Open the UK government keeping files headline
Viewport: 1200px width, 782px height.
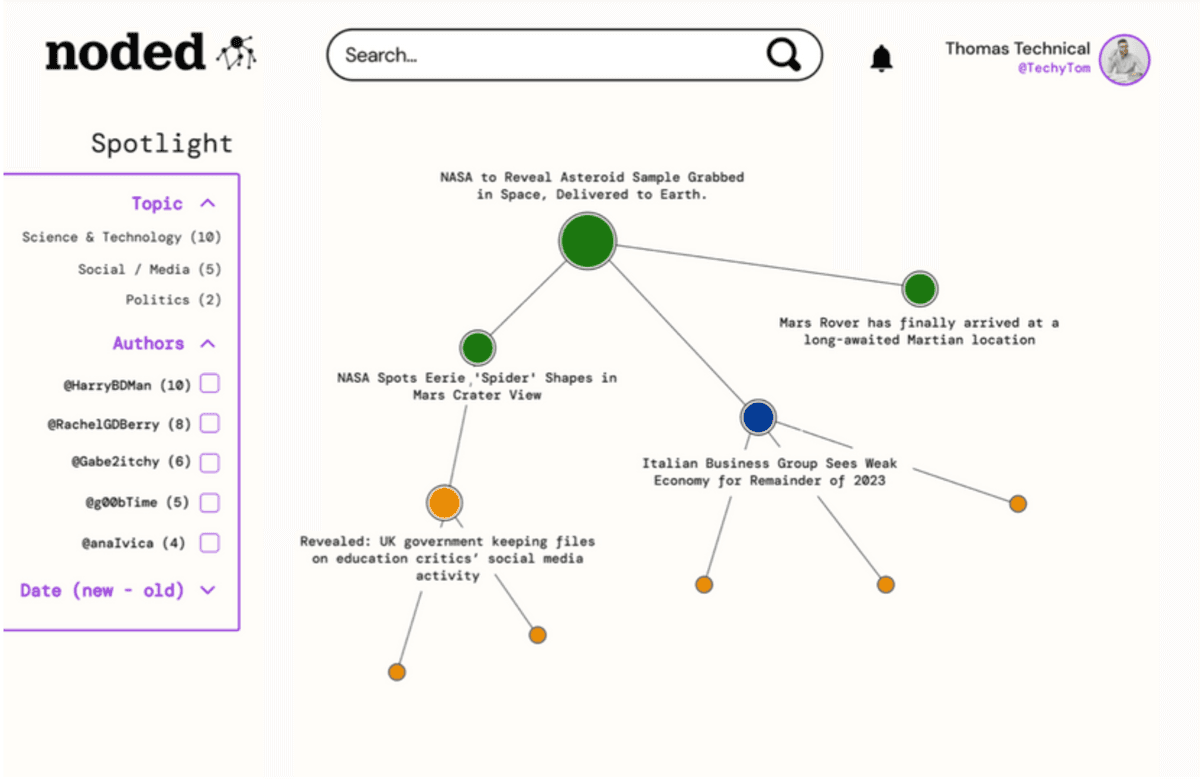coord(447,558)
